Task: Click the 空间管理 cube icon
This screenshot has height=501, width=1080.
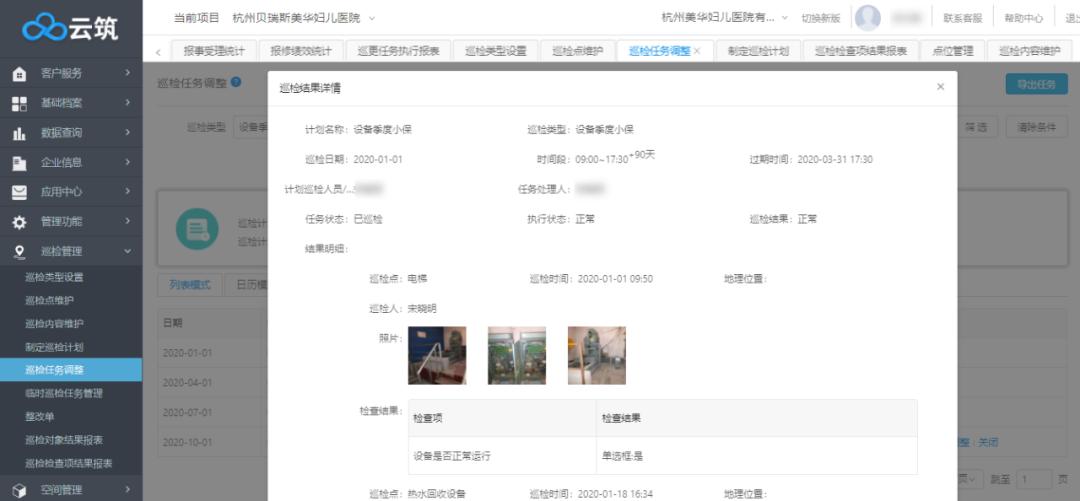Action: pos(20,490)
